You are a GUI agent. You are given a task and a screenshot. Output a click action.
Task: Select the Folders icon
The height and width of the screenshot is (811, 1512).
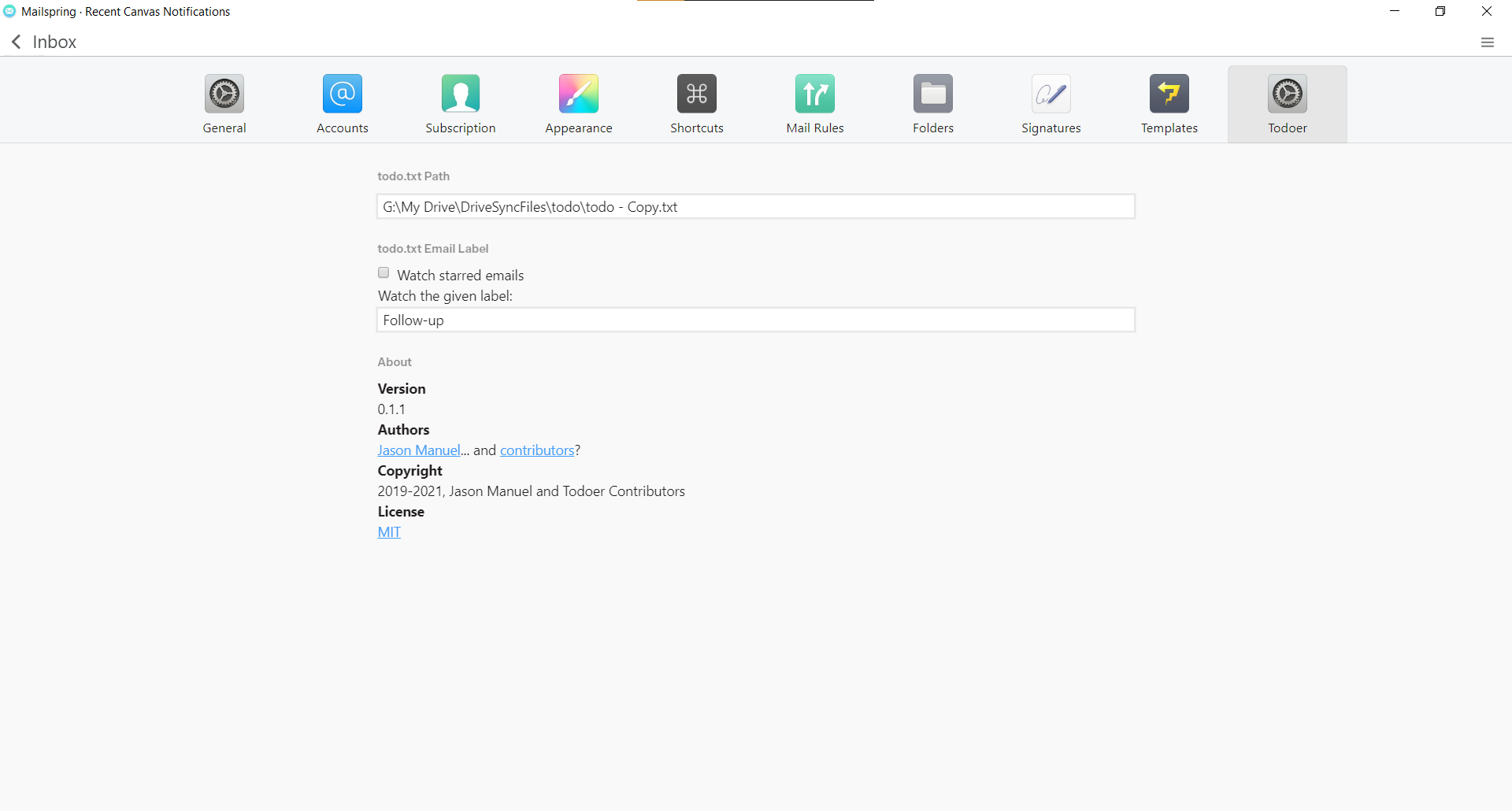[933, 94]
